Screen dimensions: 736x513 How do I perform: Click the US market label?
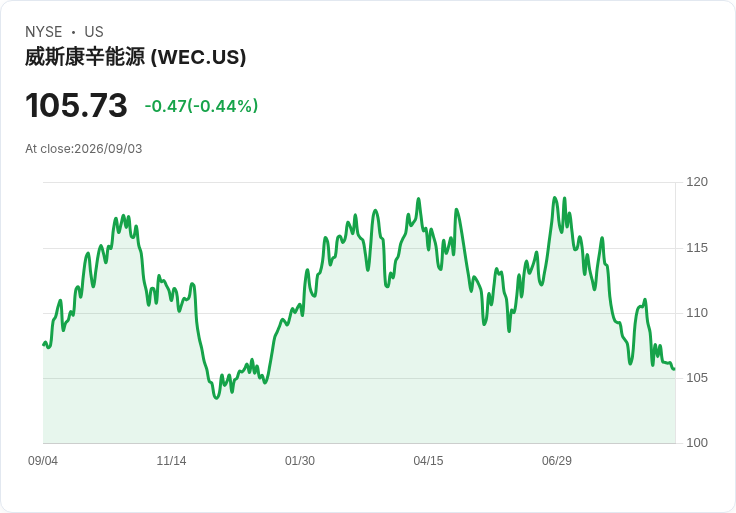point(94,32)
